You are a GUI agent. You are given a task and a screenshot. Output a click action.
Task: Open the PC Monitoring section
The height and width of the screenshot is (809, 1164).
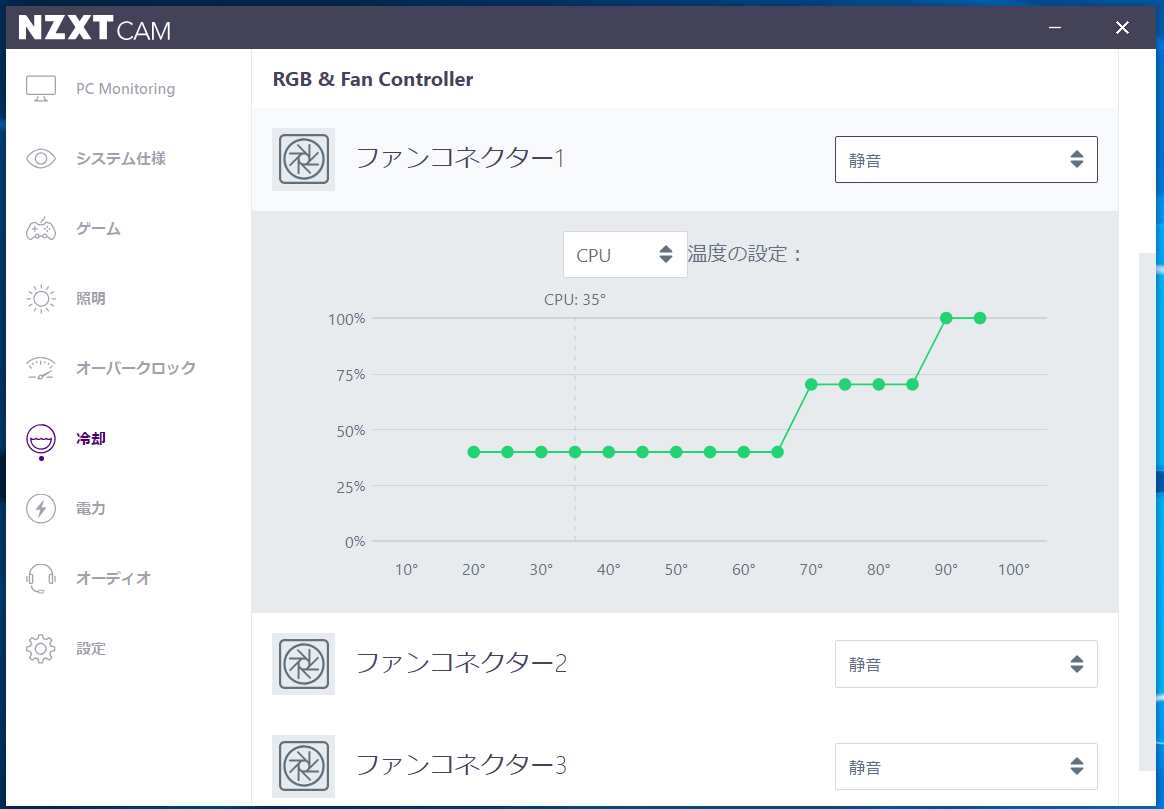[x=125, y=88]
